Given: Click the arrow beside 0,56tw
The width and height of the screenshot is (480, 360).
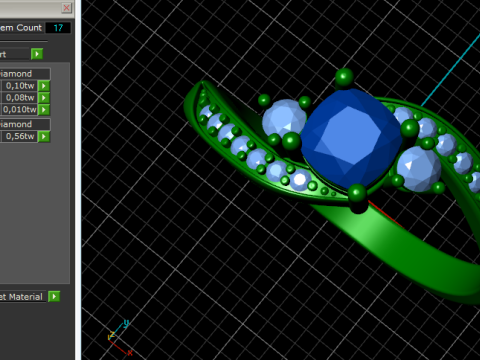Looking at the screenshot, I should [44, 136].
